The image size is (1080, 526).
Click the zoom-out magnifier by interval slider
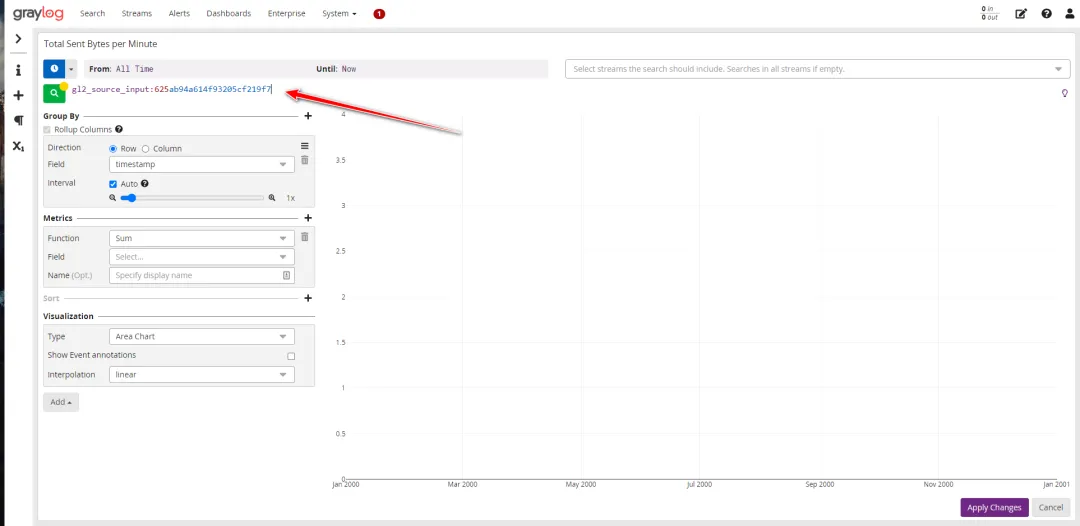pyautogui.click(x=113, y=198)
